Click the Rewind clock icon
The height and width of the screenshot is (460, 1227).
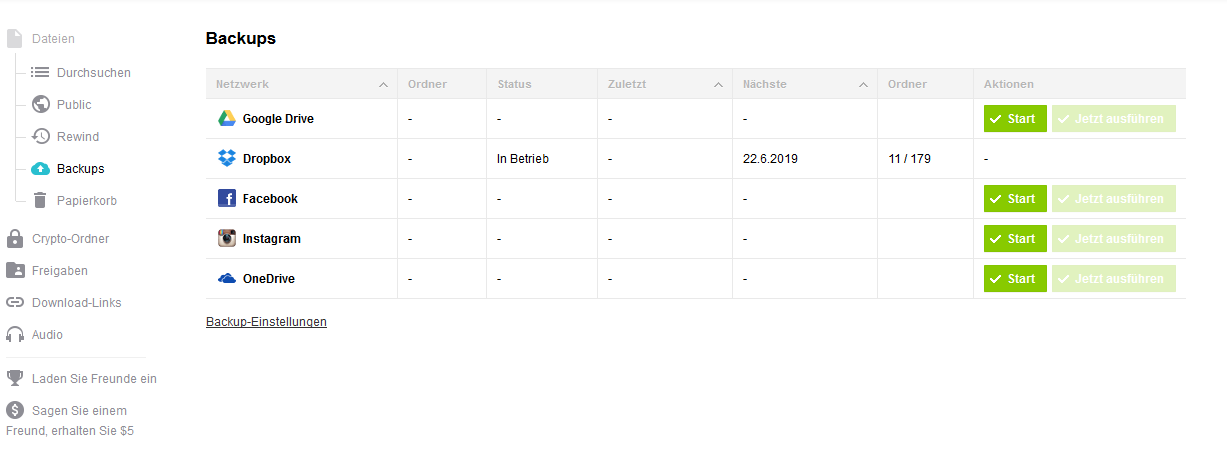coord(40,137)
